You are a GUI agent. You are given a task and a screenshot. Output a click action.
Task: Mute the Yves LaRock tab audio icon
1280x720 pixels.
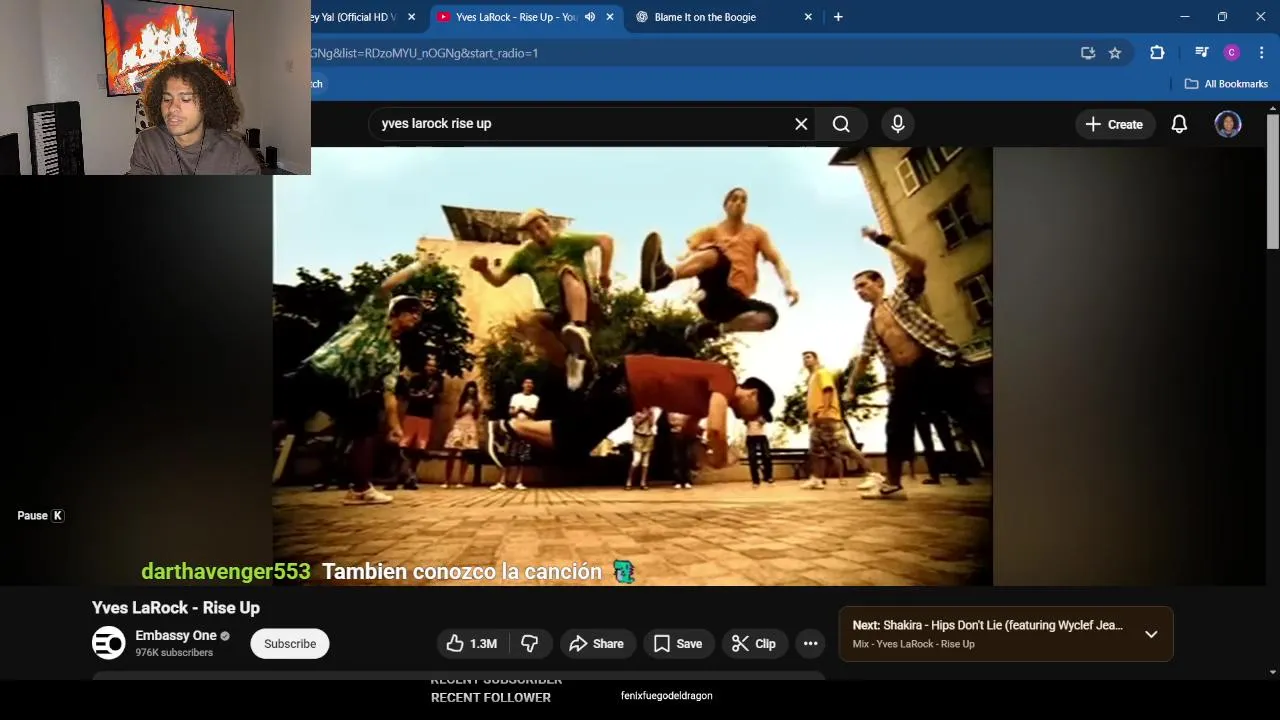click(590, 17)
